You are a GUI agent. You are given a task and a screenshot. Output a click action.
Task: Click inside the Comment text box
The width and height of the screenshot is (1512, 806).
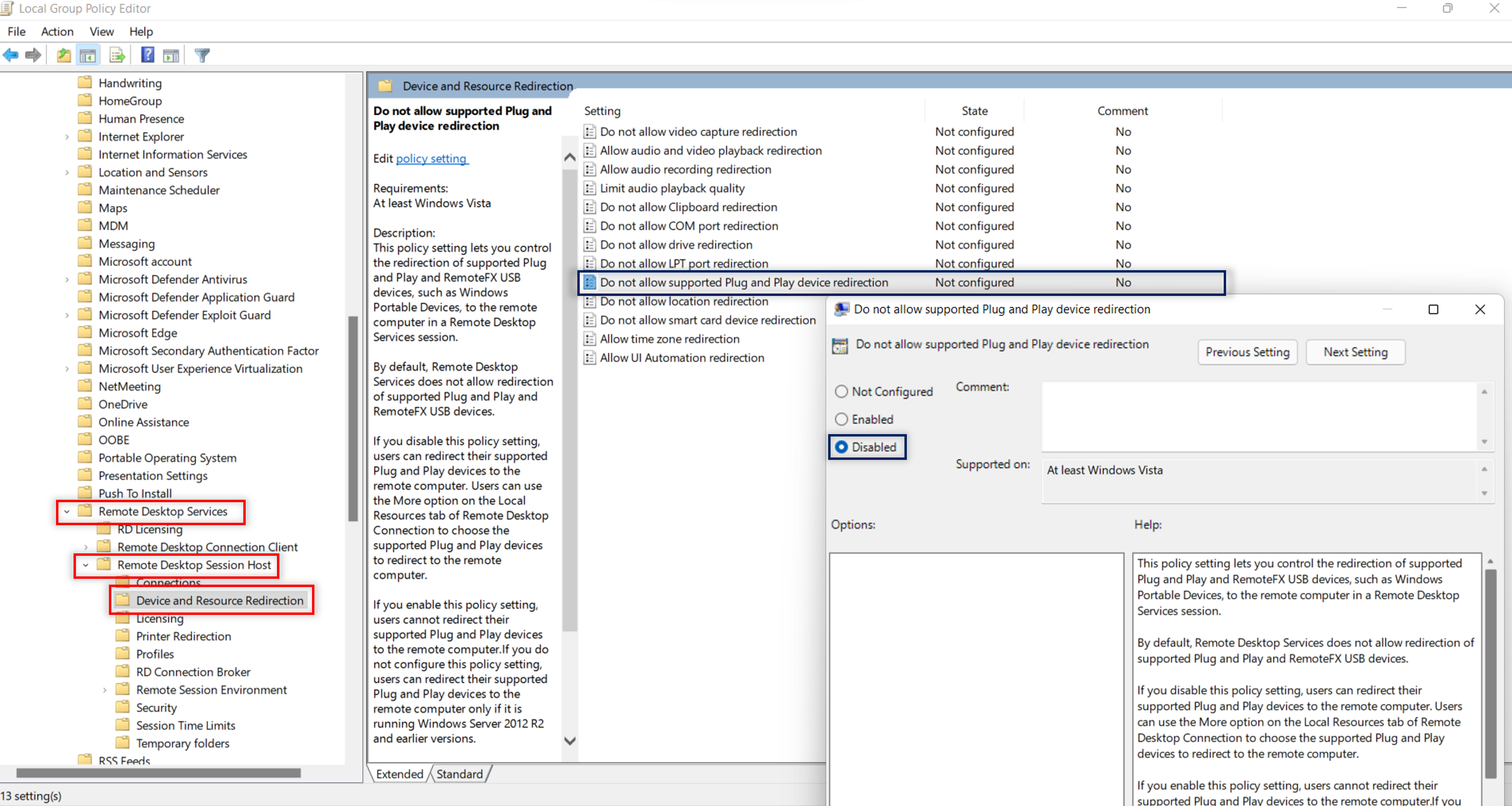click(1259, 416)
